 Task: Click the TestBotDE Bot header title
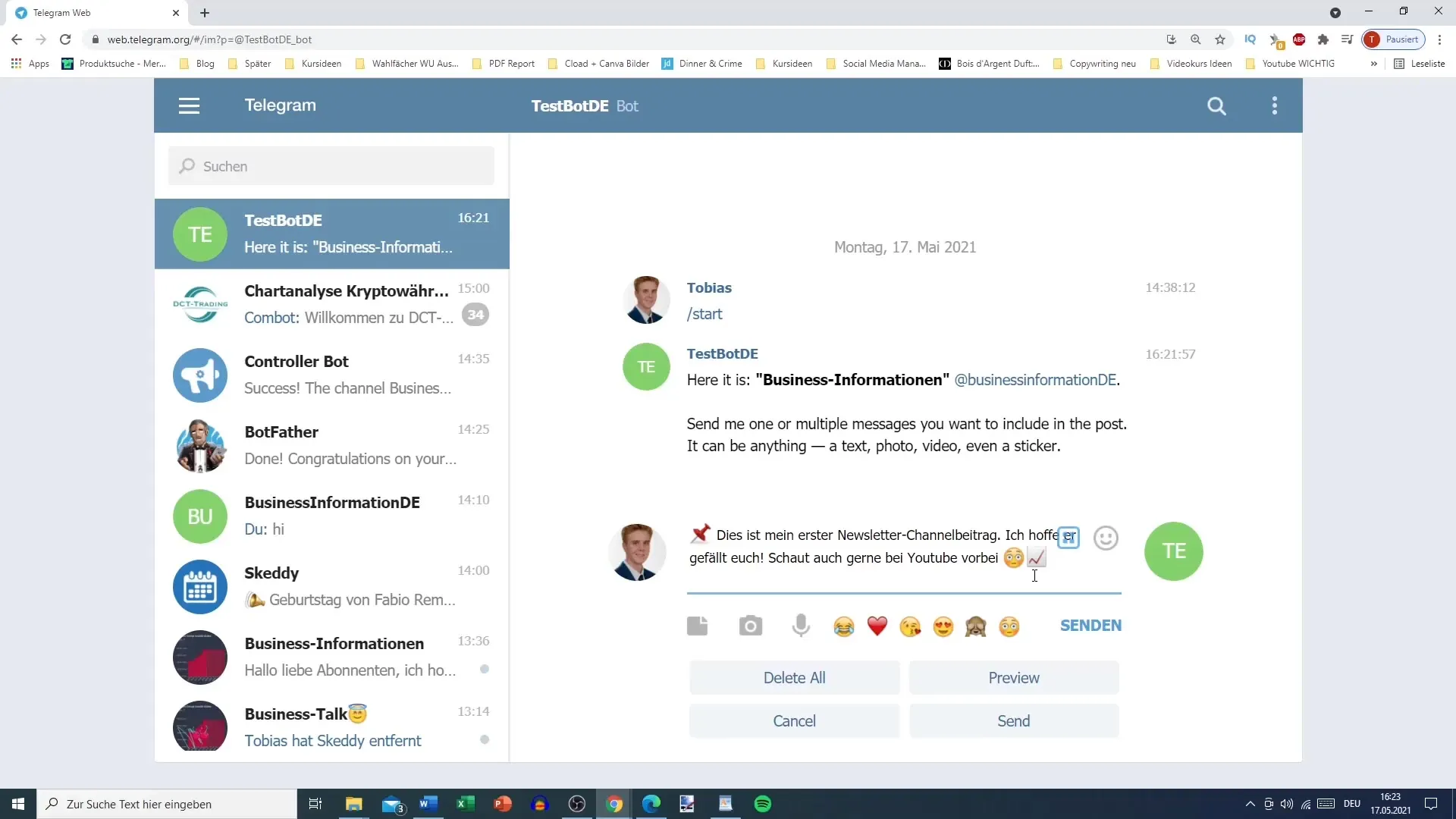pyautogui.click(x=585, y=106)
